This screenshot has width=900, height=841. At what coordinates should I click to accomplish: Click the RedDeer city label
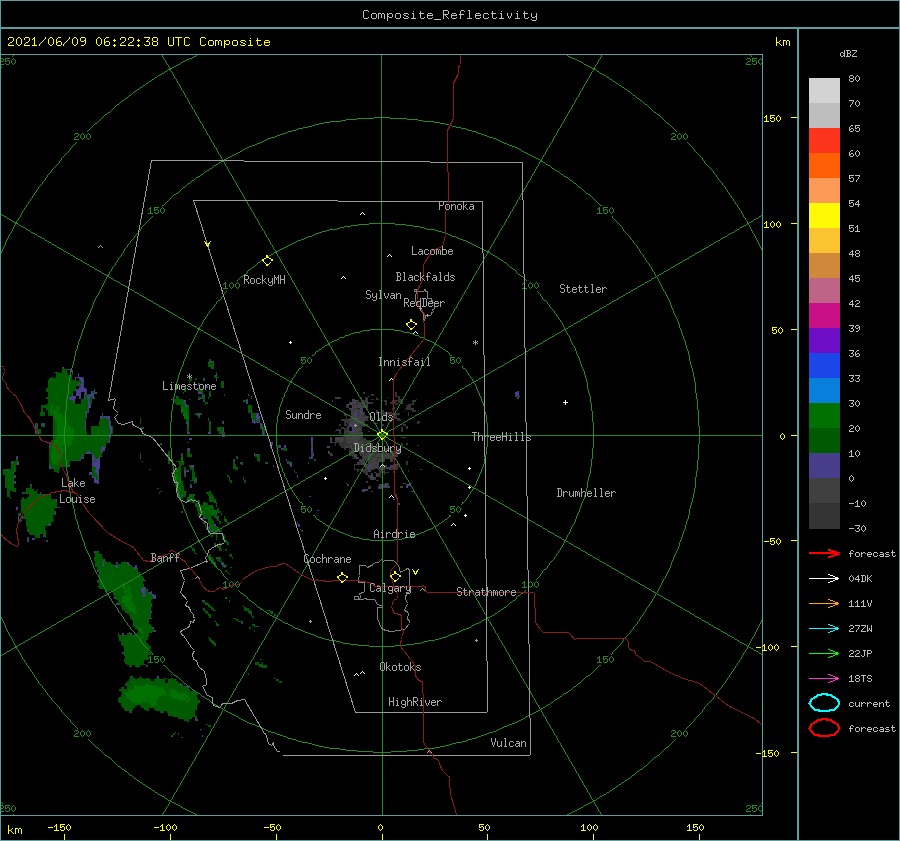(x=424, y=303)
